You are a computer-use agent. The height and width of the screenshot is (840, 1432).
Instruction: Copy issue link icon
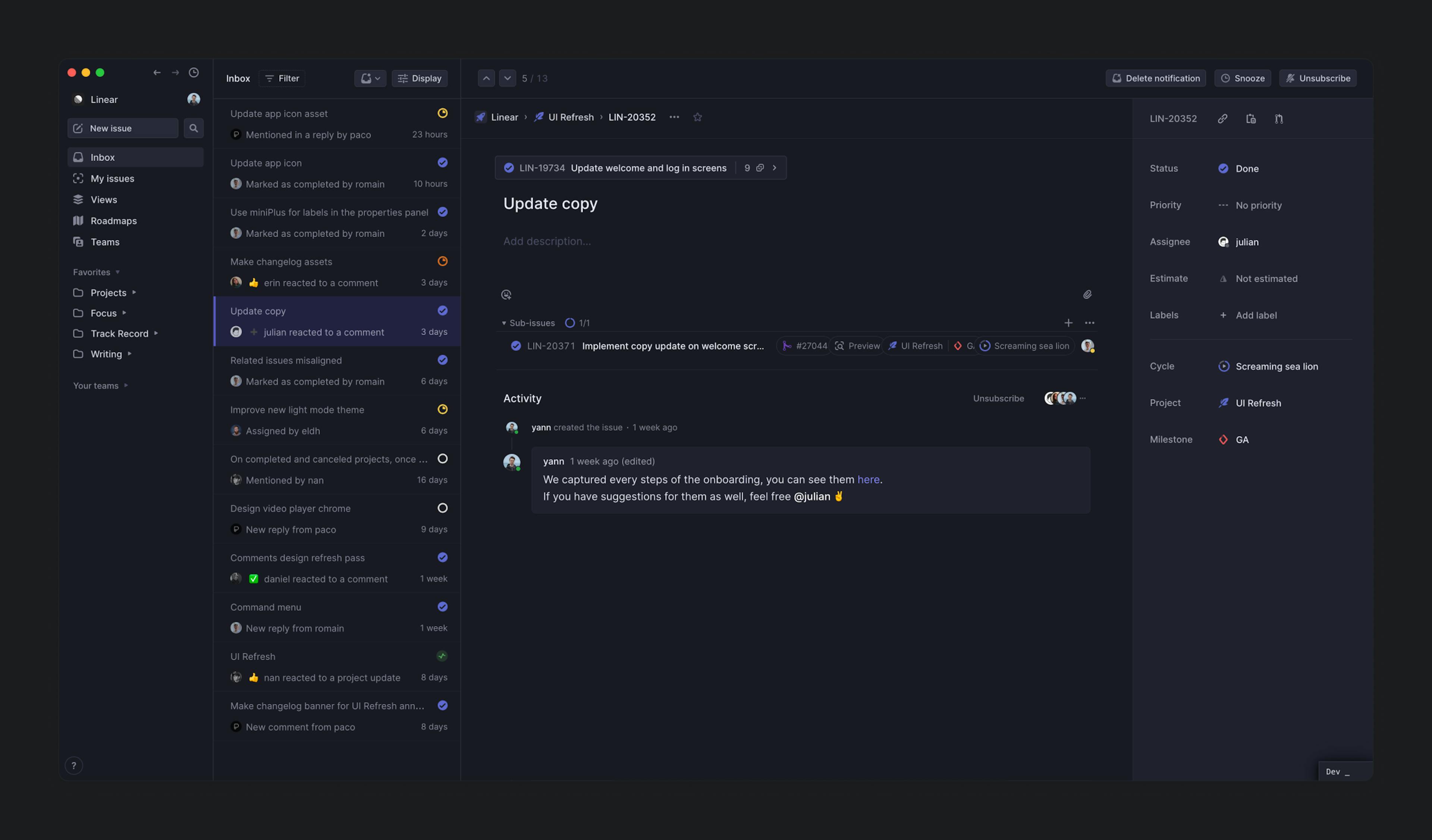(1222, 119)
